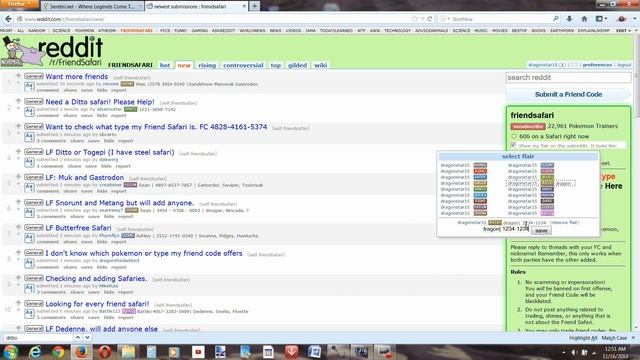Log out via the logout link
The height and width of the screenshot is (360, 640).
click(624, 64)
